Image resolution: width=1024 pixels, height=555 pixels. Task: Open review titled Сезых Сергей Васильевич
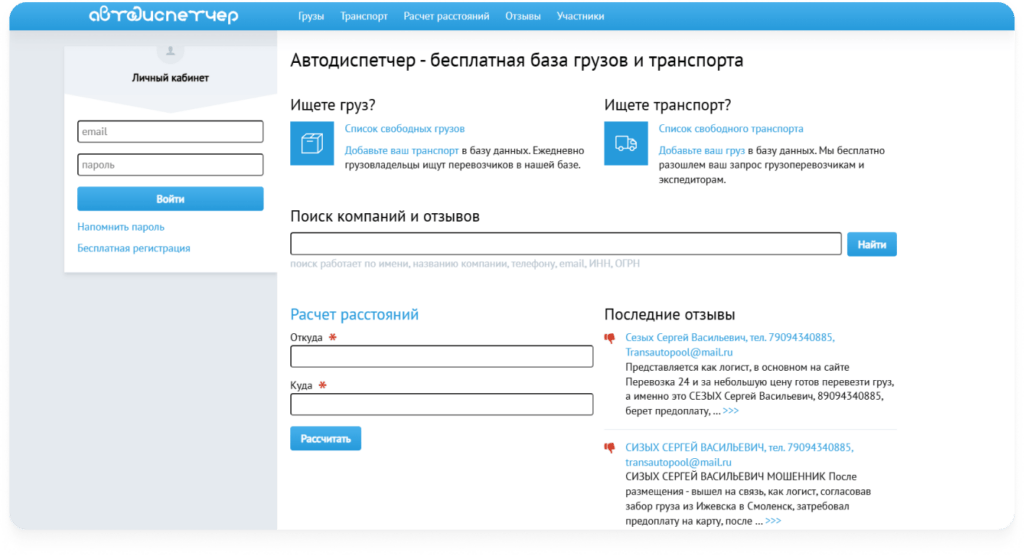(730, 345)
